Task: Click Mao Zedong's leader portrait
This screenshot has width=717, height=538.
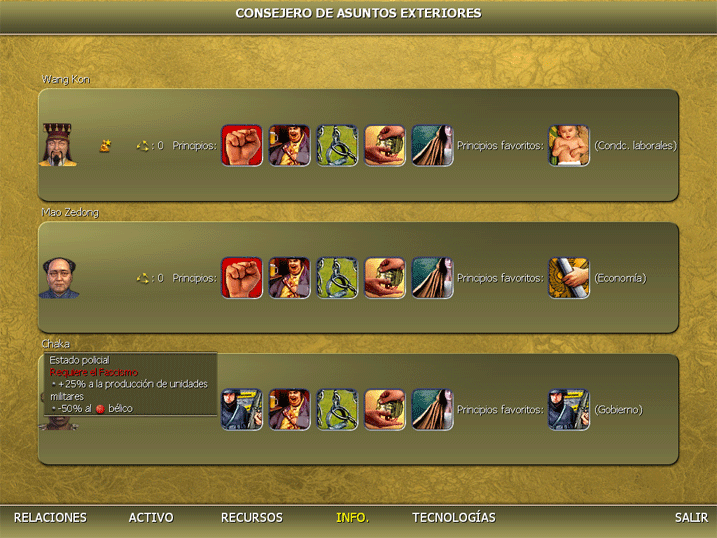Action: pyautogui.click(x=59, y=278)
